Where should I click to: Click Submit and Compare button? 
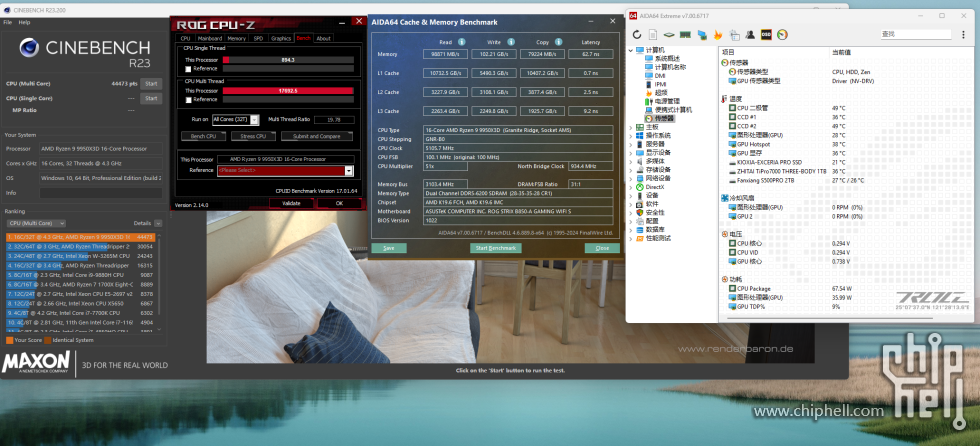click(317, 136)
